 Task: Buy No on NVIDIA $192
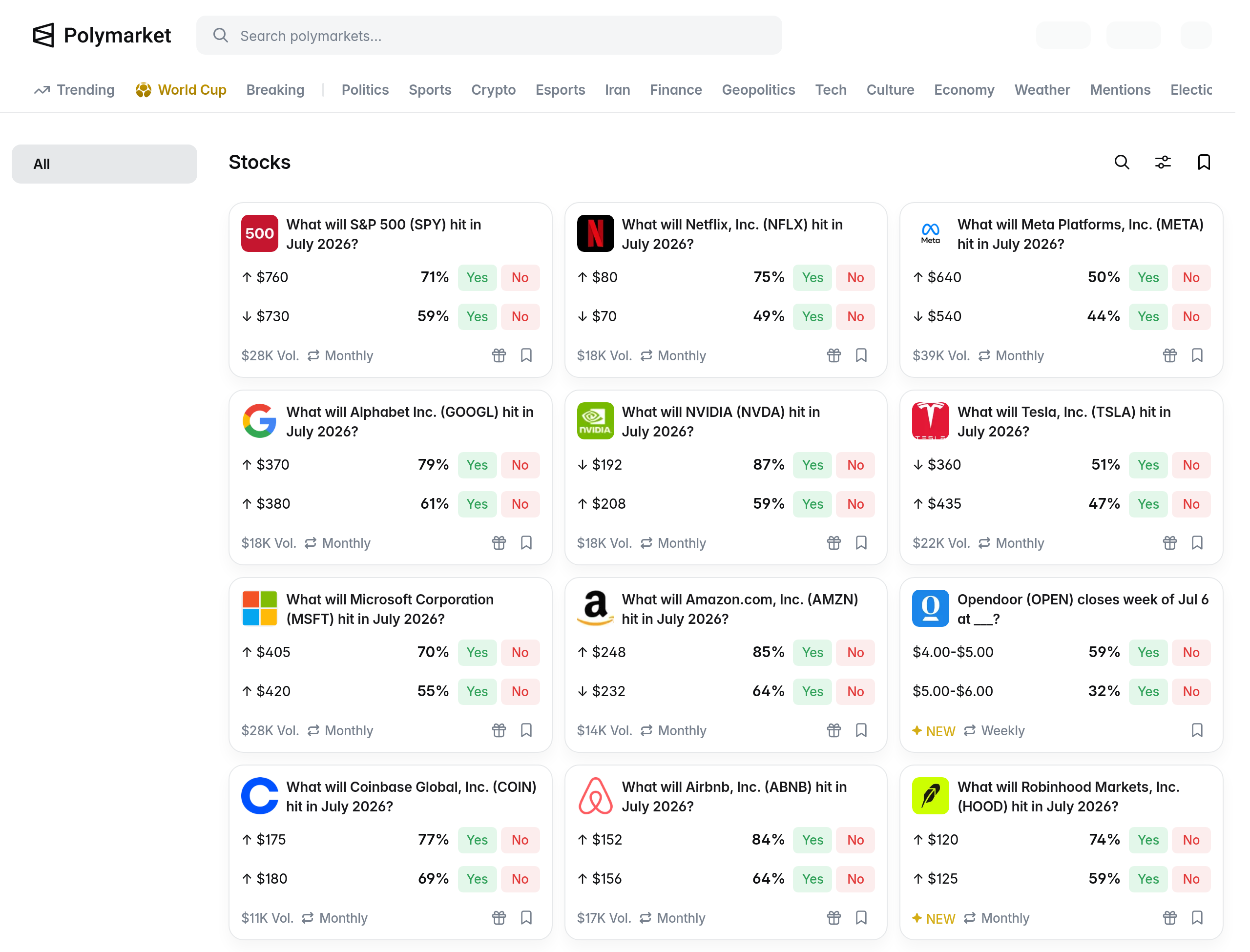(x=855, y=465)
